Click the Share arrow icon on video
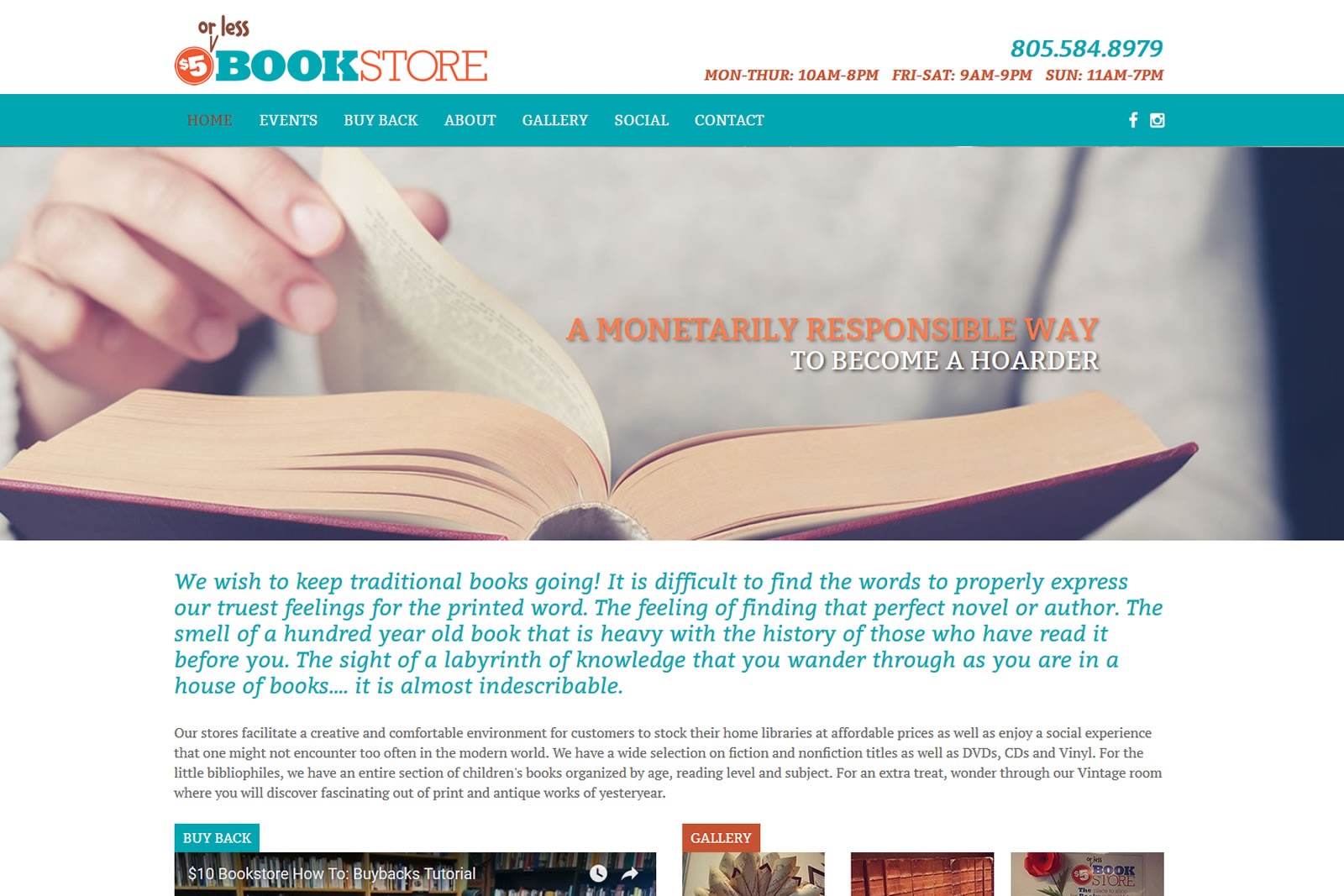Image resolution: width=1344 pixels, height=896 pixels. tap(629, 873)
